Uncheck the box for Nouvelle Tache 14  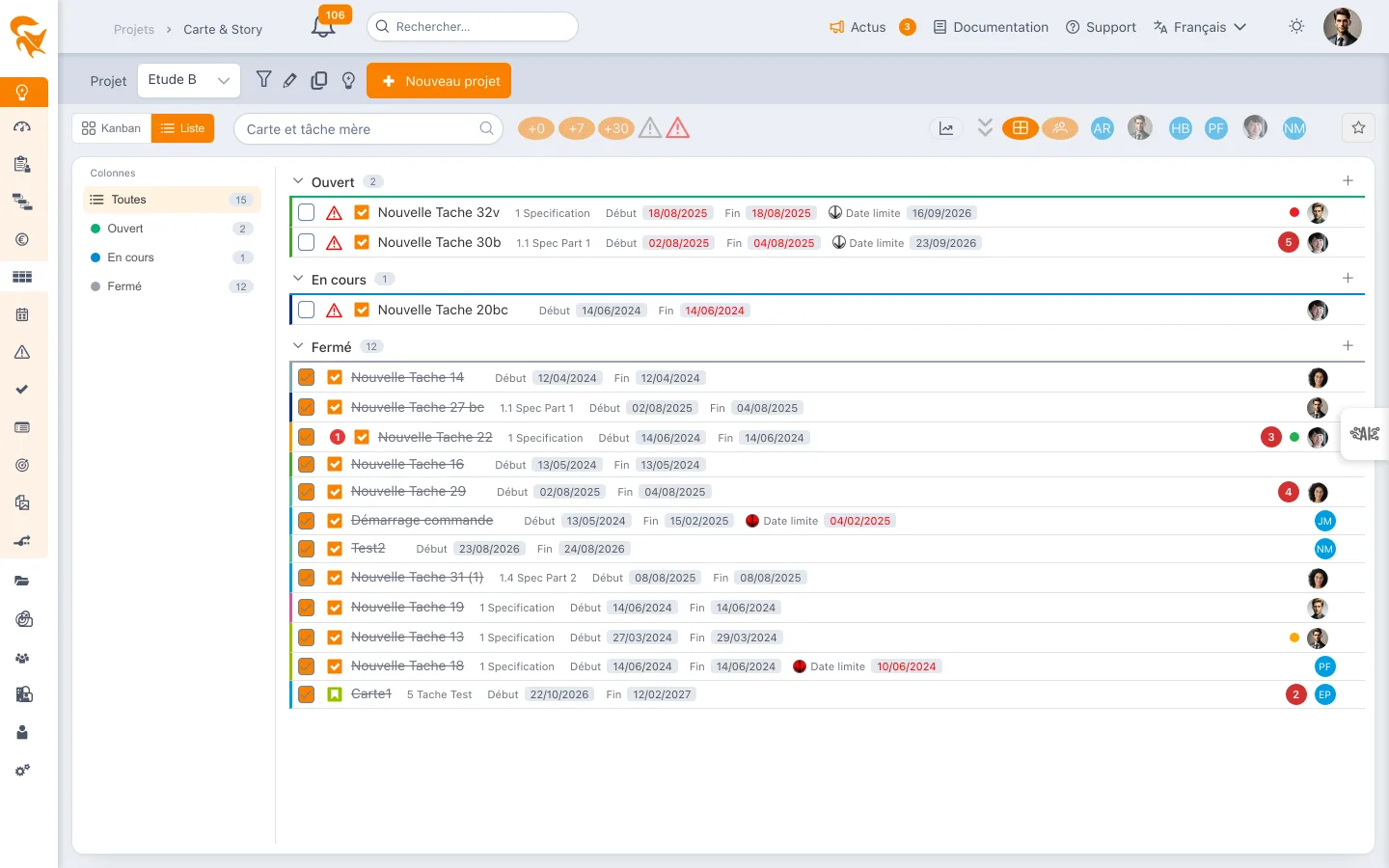point(307,377)
